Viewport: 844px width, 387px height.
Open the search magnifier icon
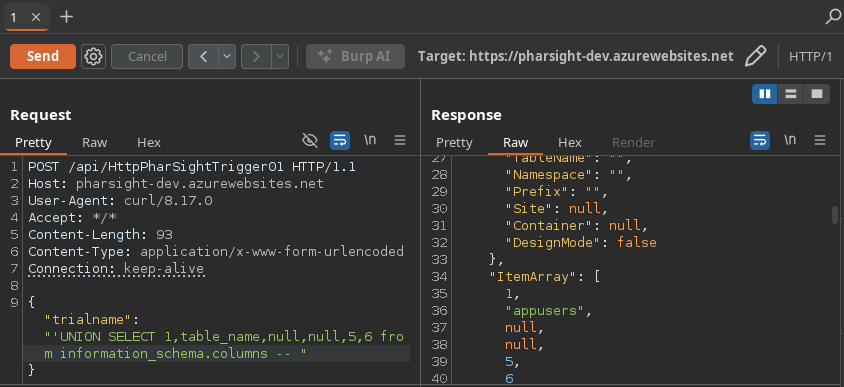coord(833,17)
